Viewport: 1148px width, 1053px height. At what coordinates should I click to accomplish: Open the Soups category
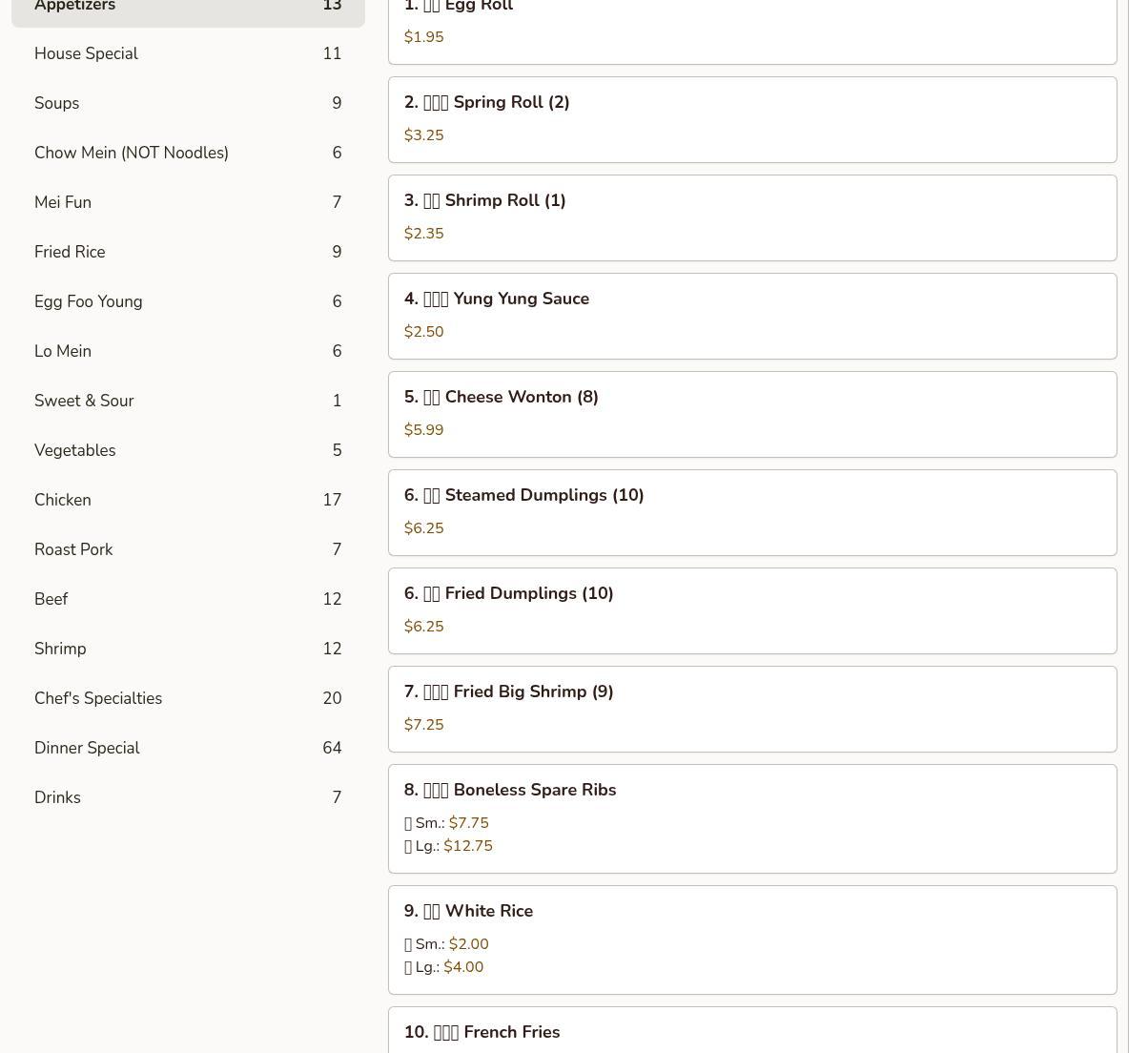[188, 103]
